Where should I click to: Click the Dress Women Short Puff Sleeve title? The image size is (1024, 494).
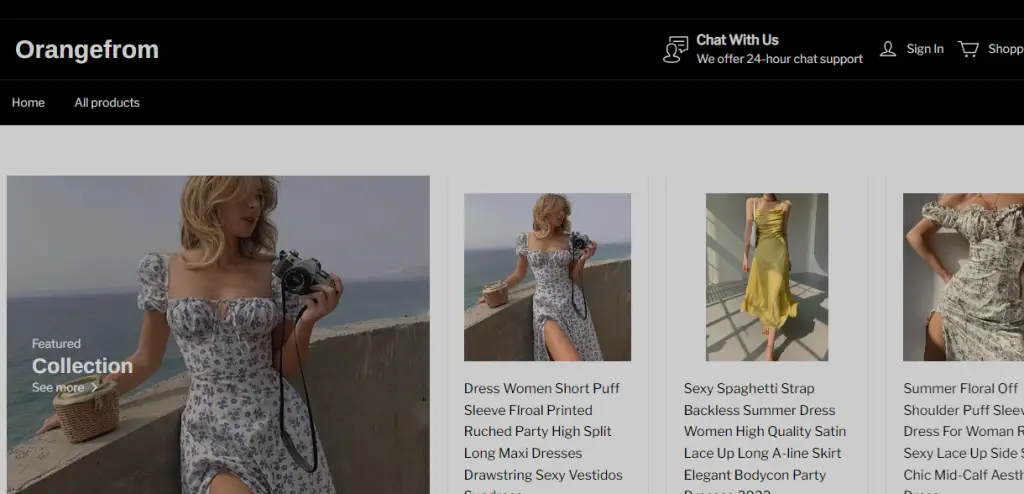point(543,438)
